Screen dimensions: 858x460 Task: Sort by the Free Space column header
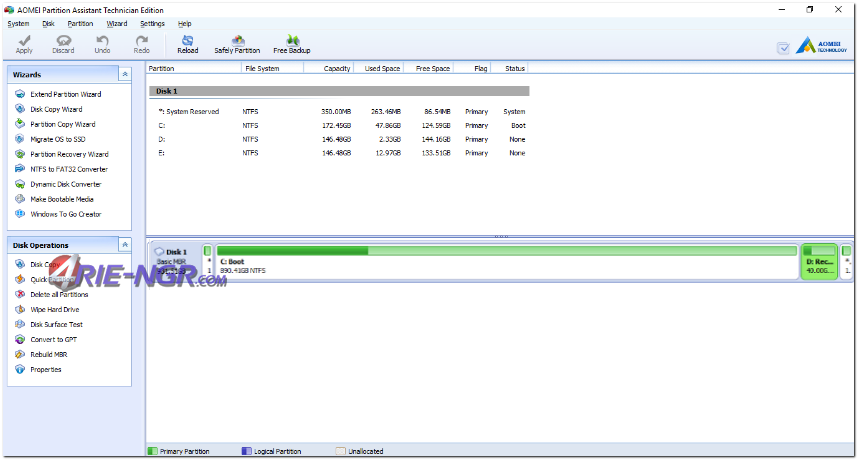tap(428, 68)
